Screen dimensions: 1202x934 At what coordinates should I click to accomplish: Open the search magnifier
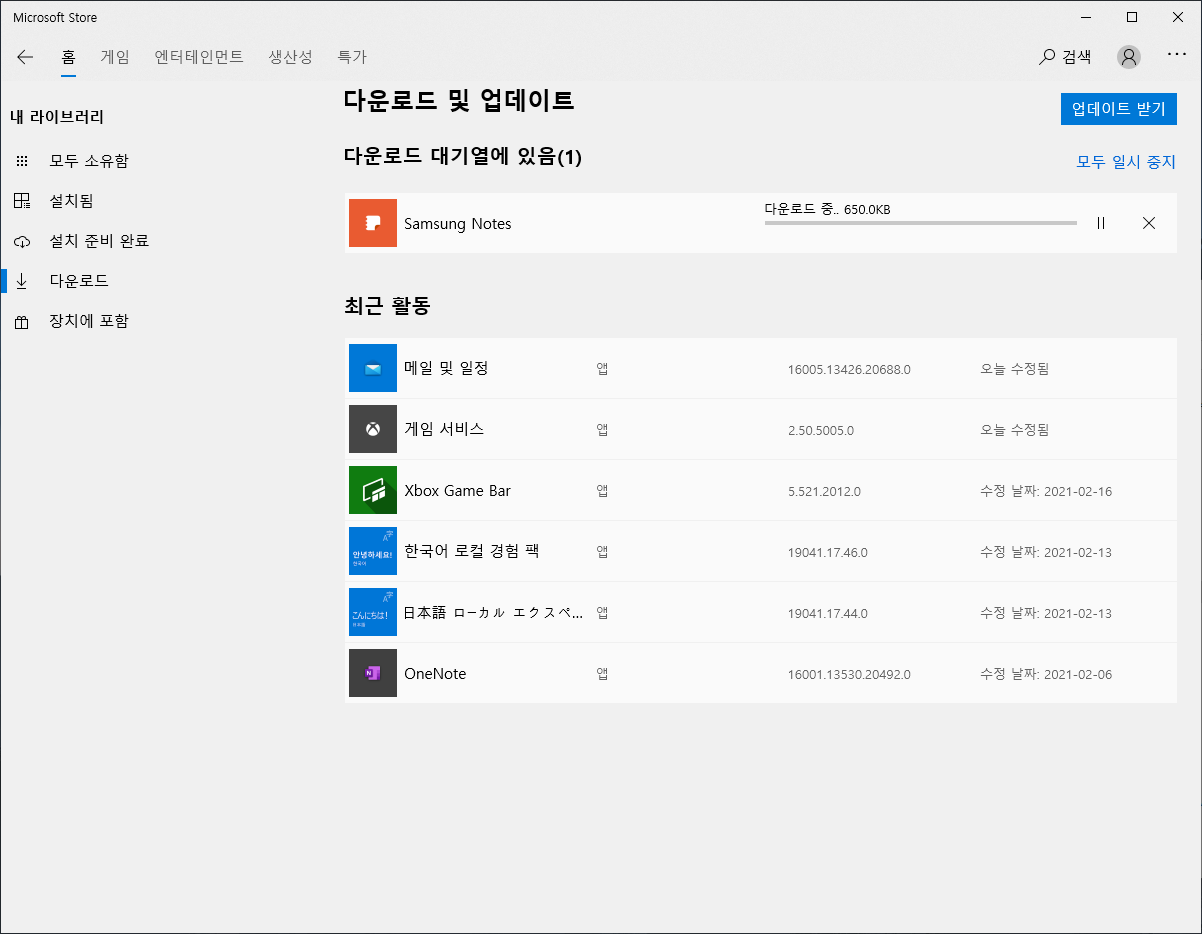coord(1047,57)
